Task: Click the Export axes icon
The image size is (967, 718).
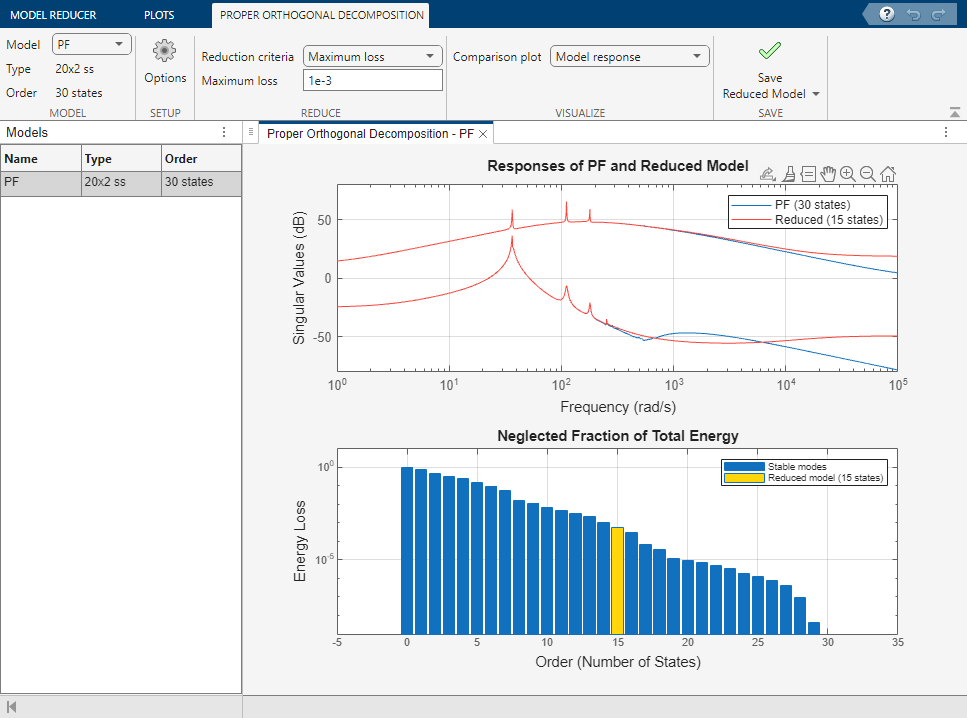Action: click(768, 174)
